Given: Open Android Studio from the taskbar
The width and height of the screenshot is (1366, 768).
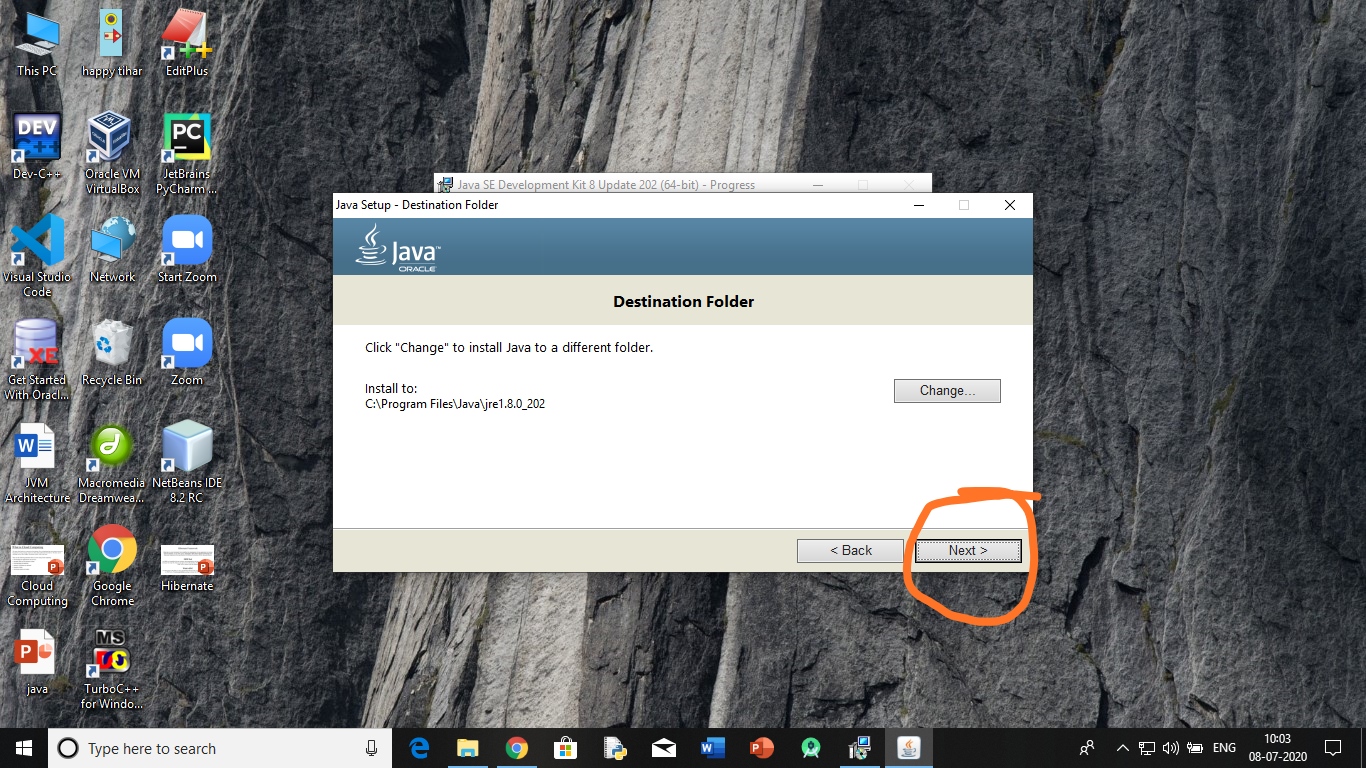Looking at the screenshot, I should point(810,748).
